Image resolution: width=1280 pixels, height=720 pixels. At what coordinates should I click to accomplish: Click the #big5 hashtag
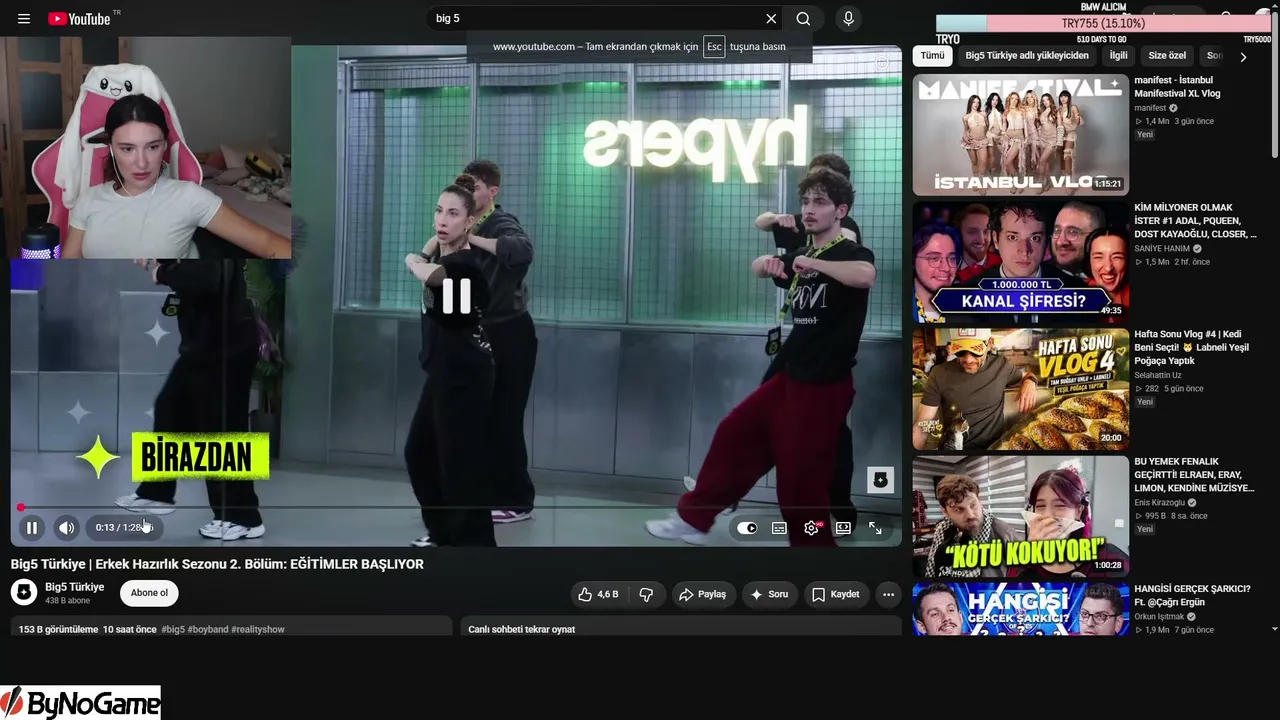point(173,629)
